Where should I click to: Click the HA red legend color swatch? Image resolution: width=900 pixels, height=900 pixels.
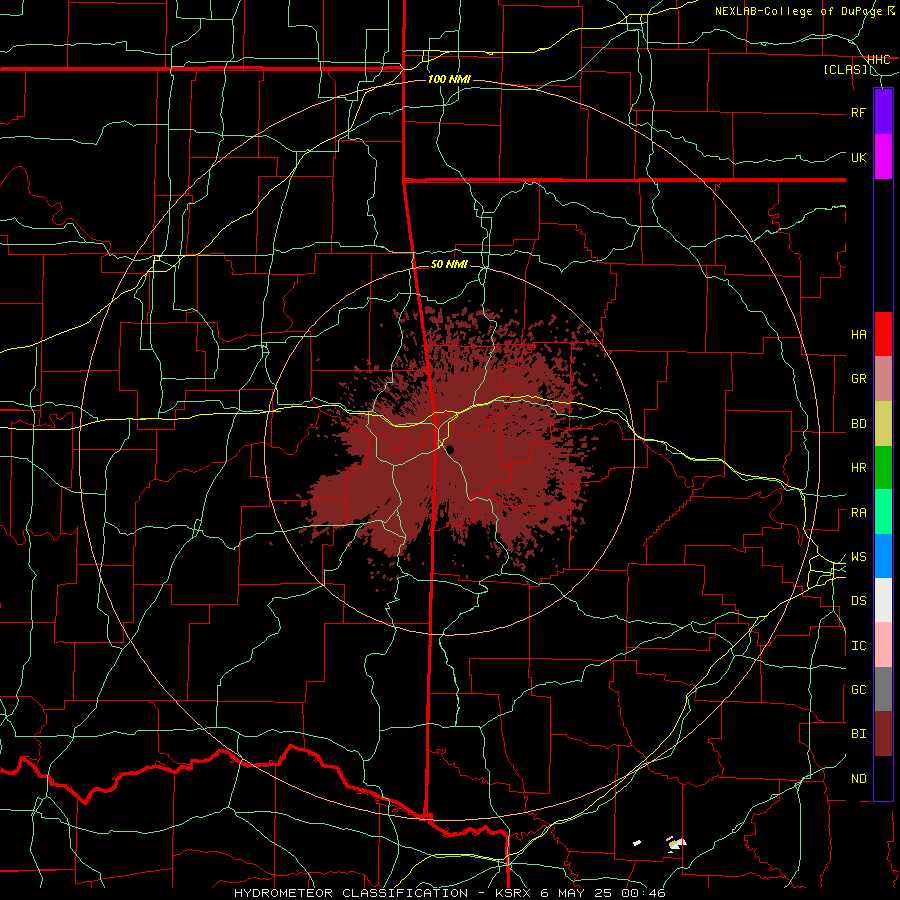pos(883,334)
